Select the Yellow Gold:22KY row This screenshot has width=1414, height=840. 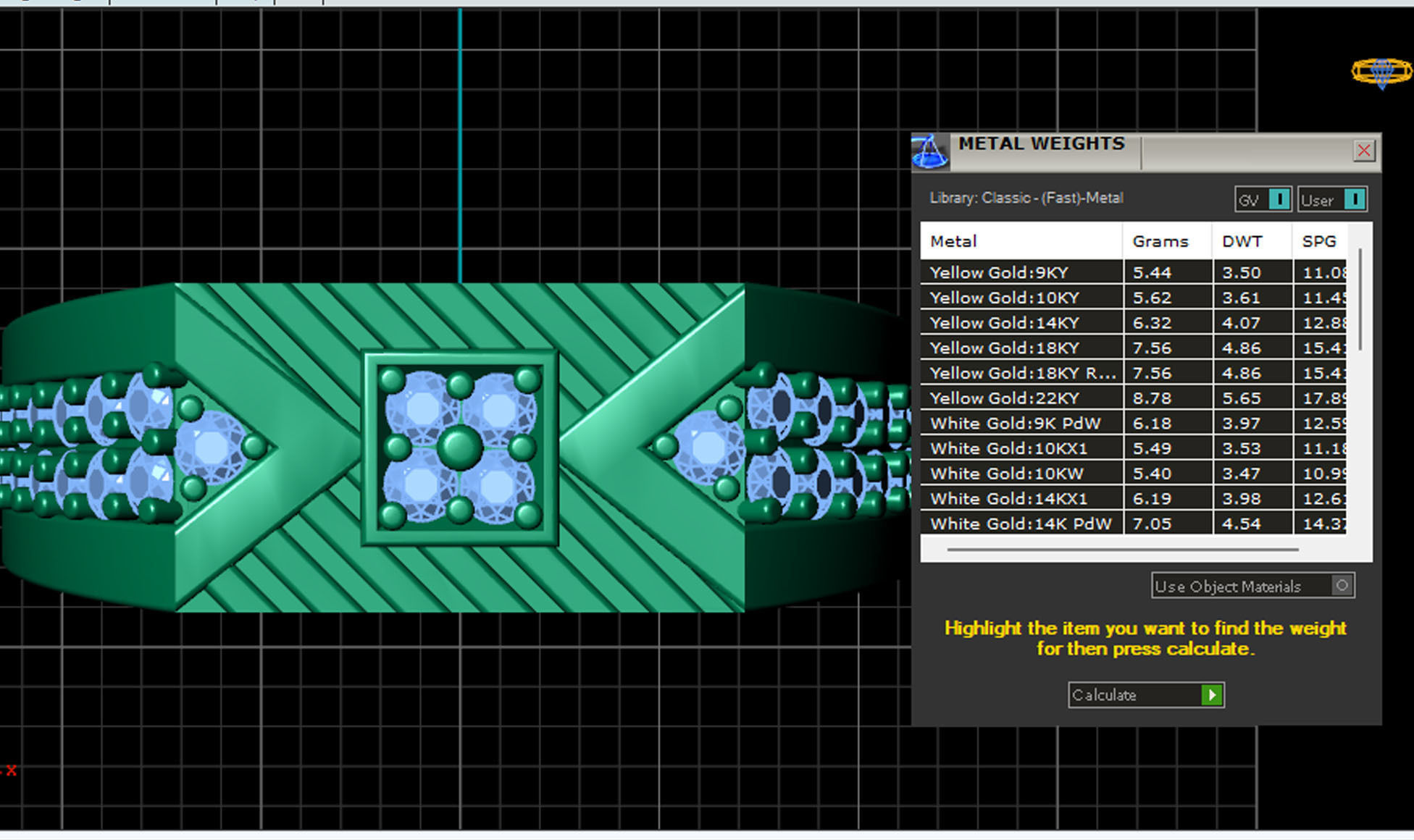click(x=1004, y=398)
